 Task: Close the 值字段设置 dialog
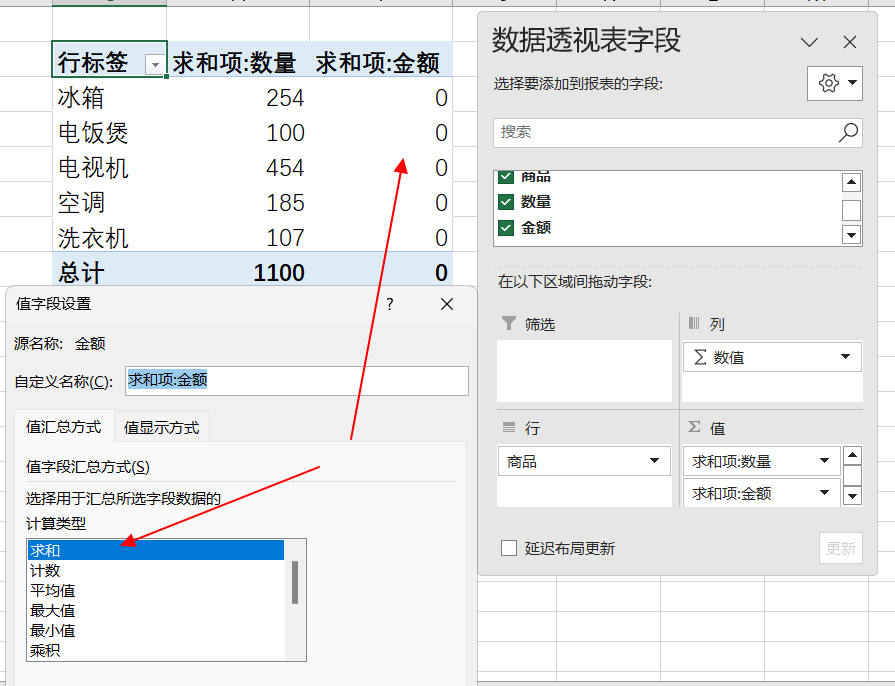447,304
